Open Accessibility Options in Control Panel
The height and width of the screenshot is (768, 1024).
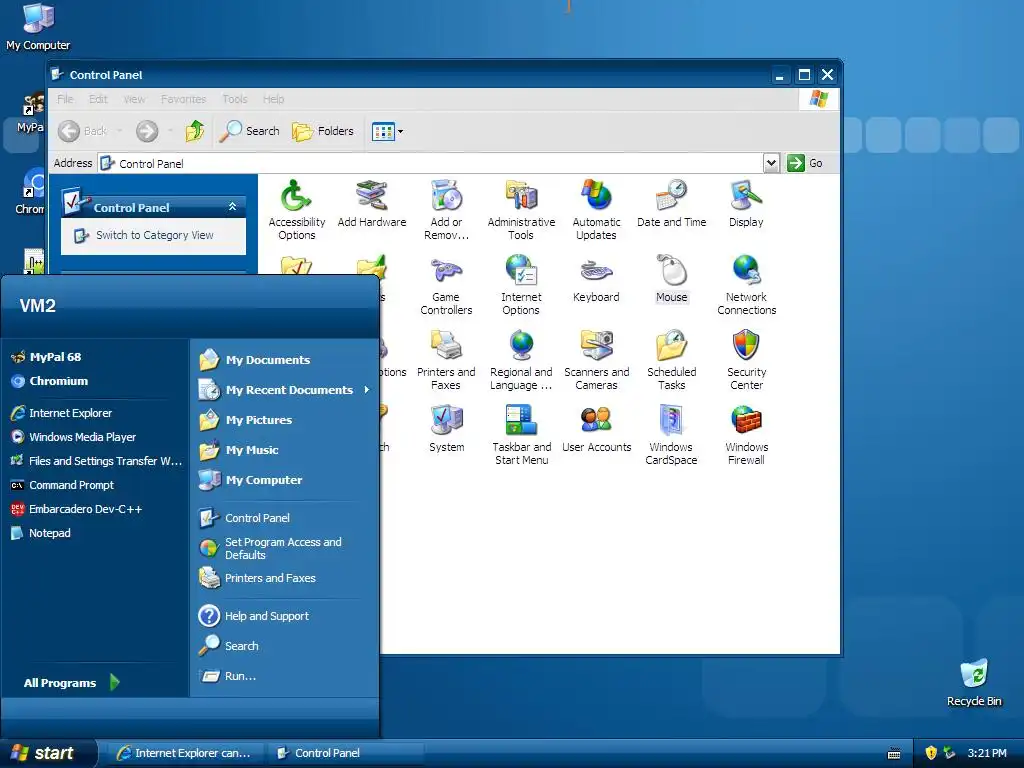click(296, 210)
